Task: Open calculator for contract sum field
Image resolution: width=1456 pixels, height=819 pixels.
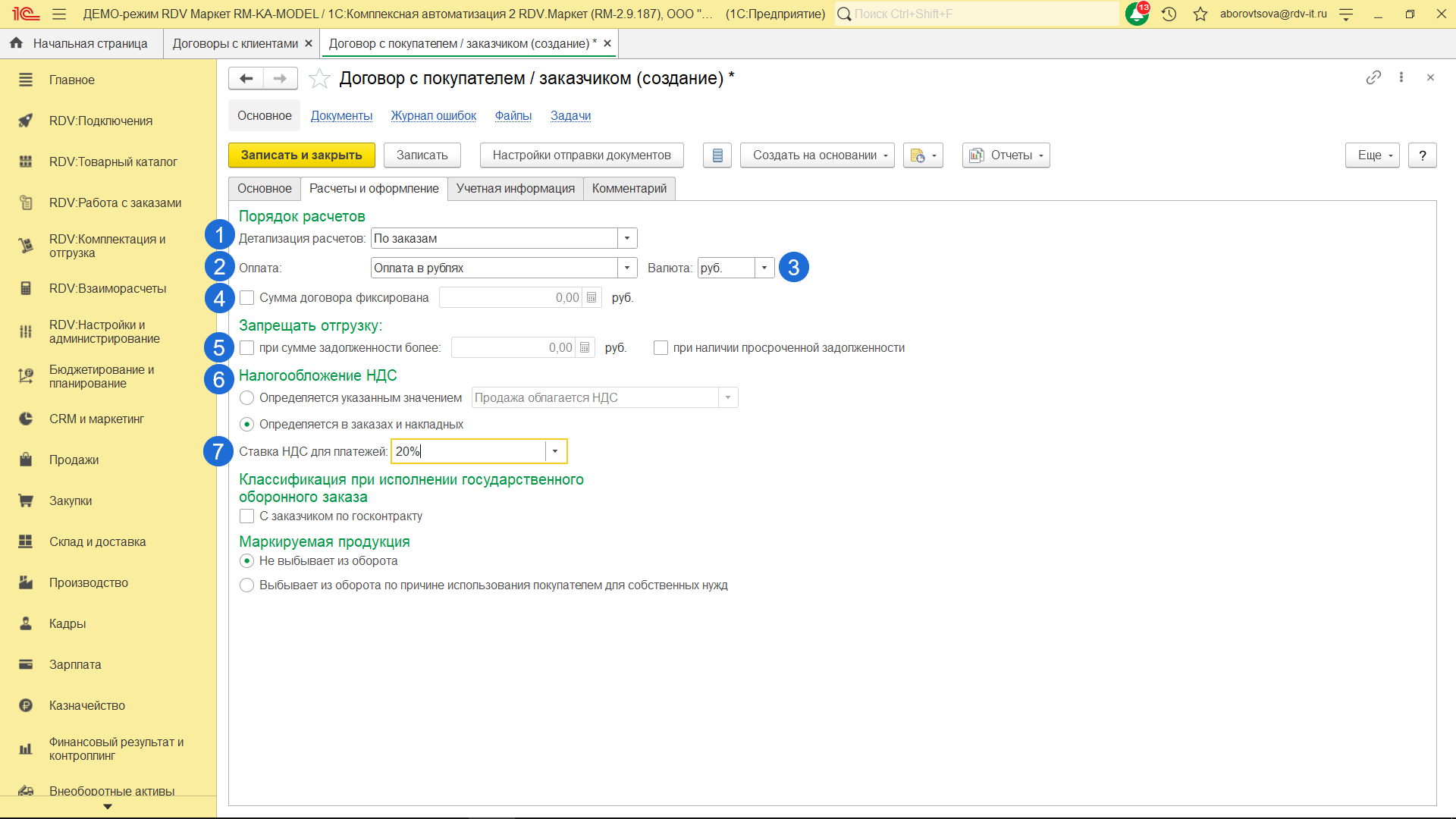Action: click(x=591, y=298)
